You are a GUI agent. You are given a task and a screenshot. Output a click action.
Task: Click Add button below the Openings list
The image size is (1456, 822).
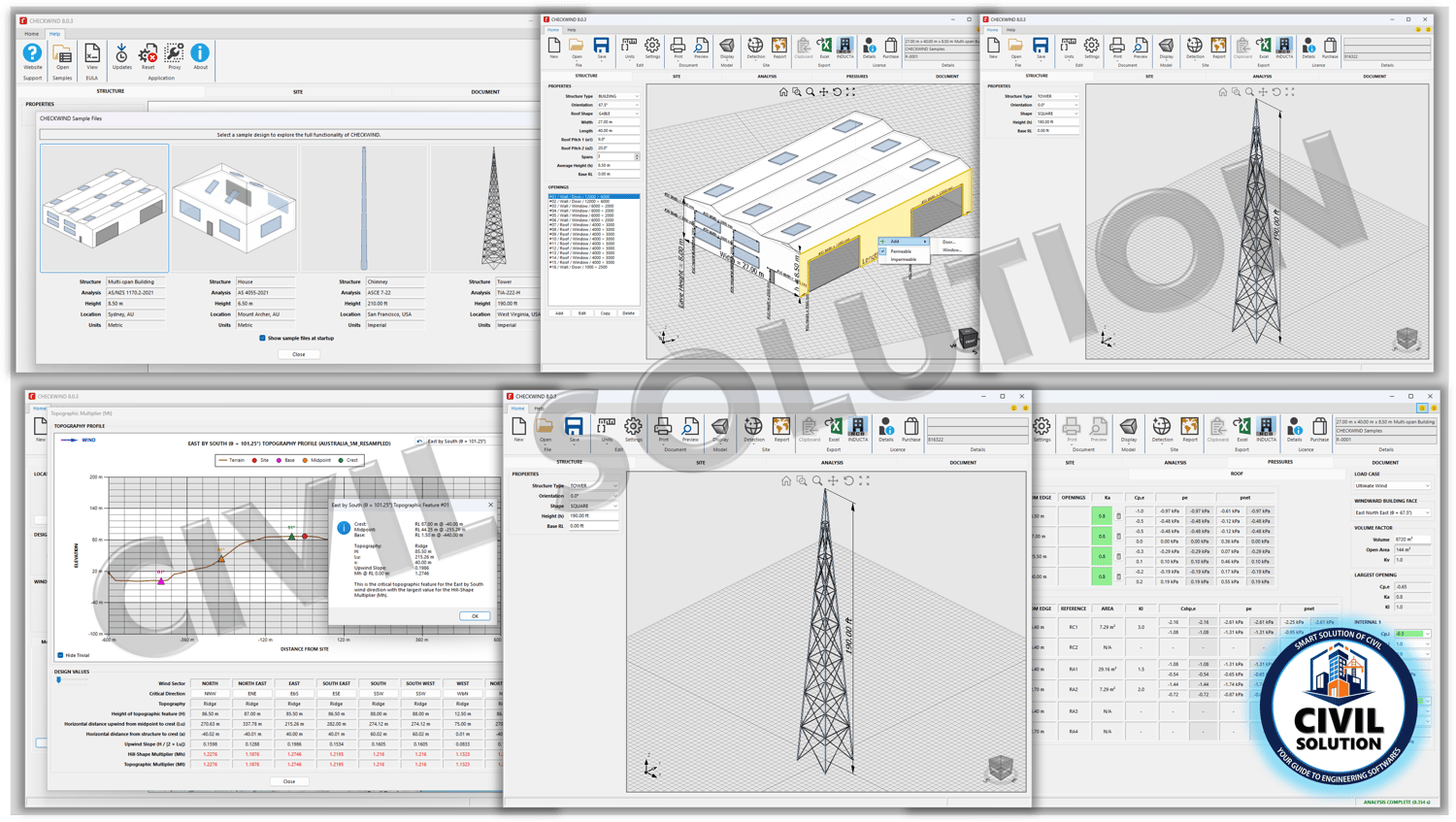point(559,313)
